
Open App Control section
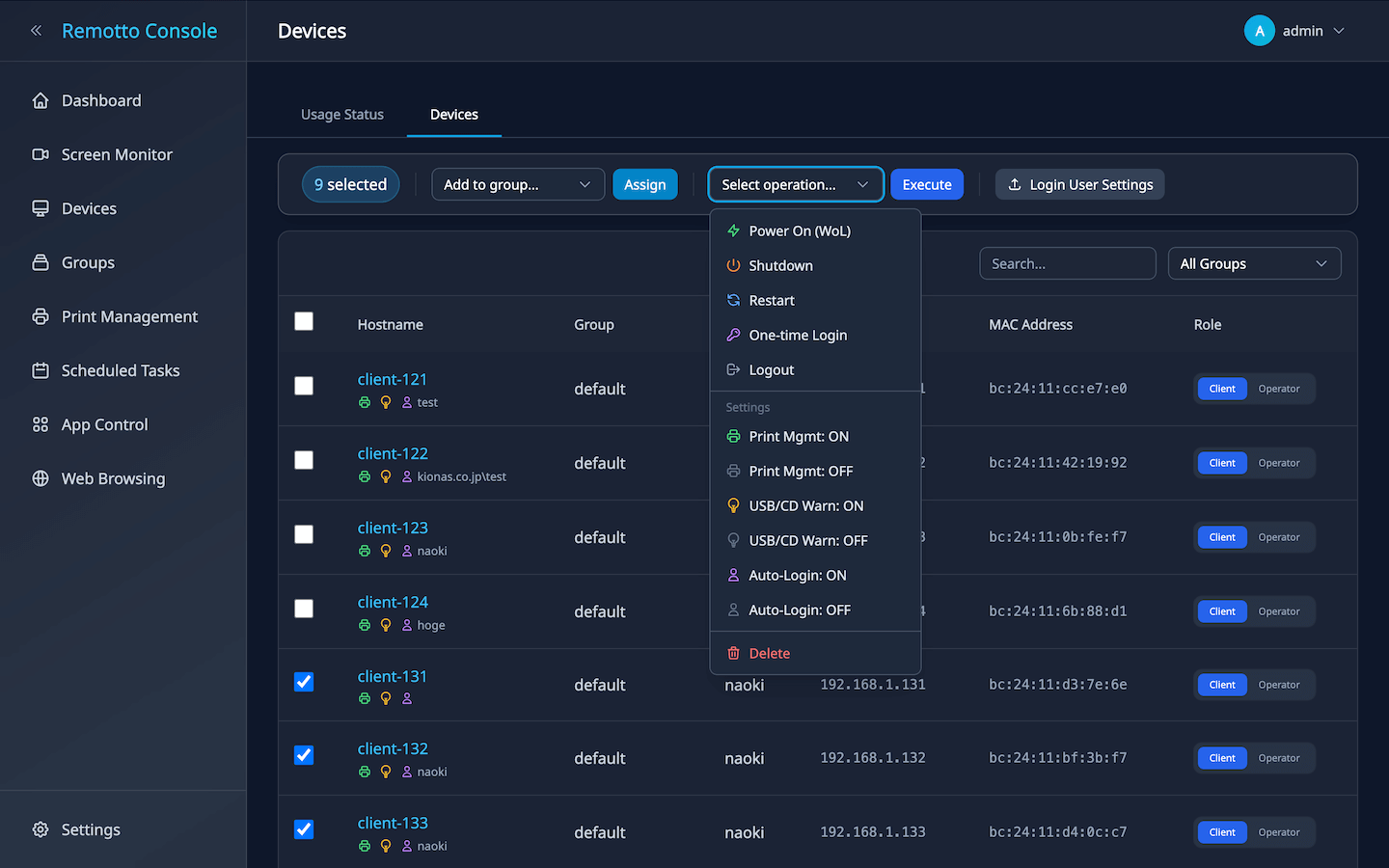tap(104, 424)
